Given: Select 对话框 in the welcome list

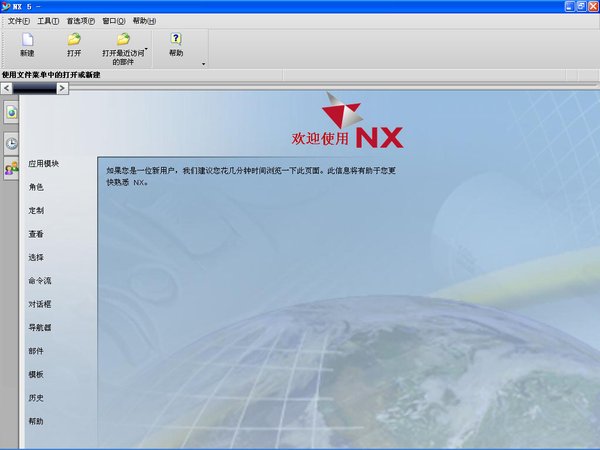Looking at the screenshot, I should (40, 304).
